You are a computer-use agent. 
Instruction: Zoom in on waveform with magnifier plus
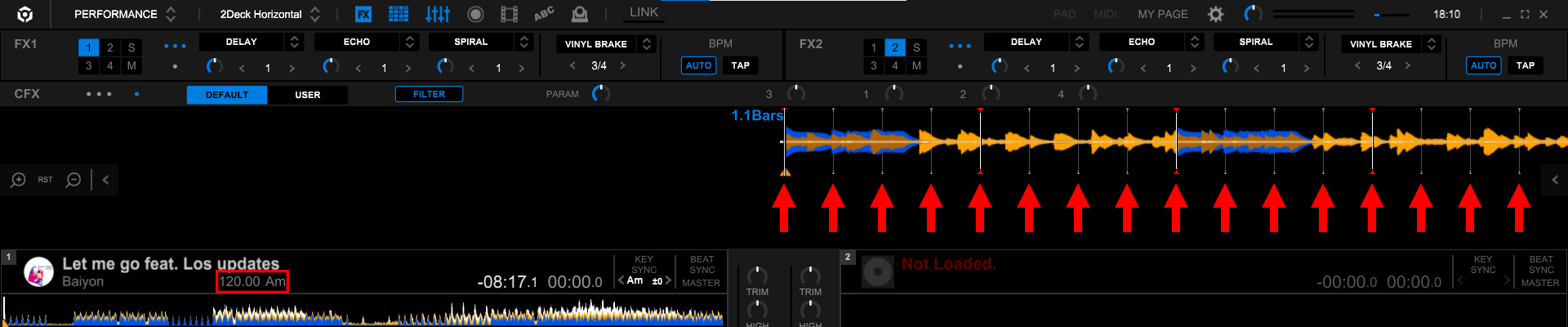point(18,180)
